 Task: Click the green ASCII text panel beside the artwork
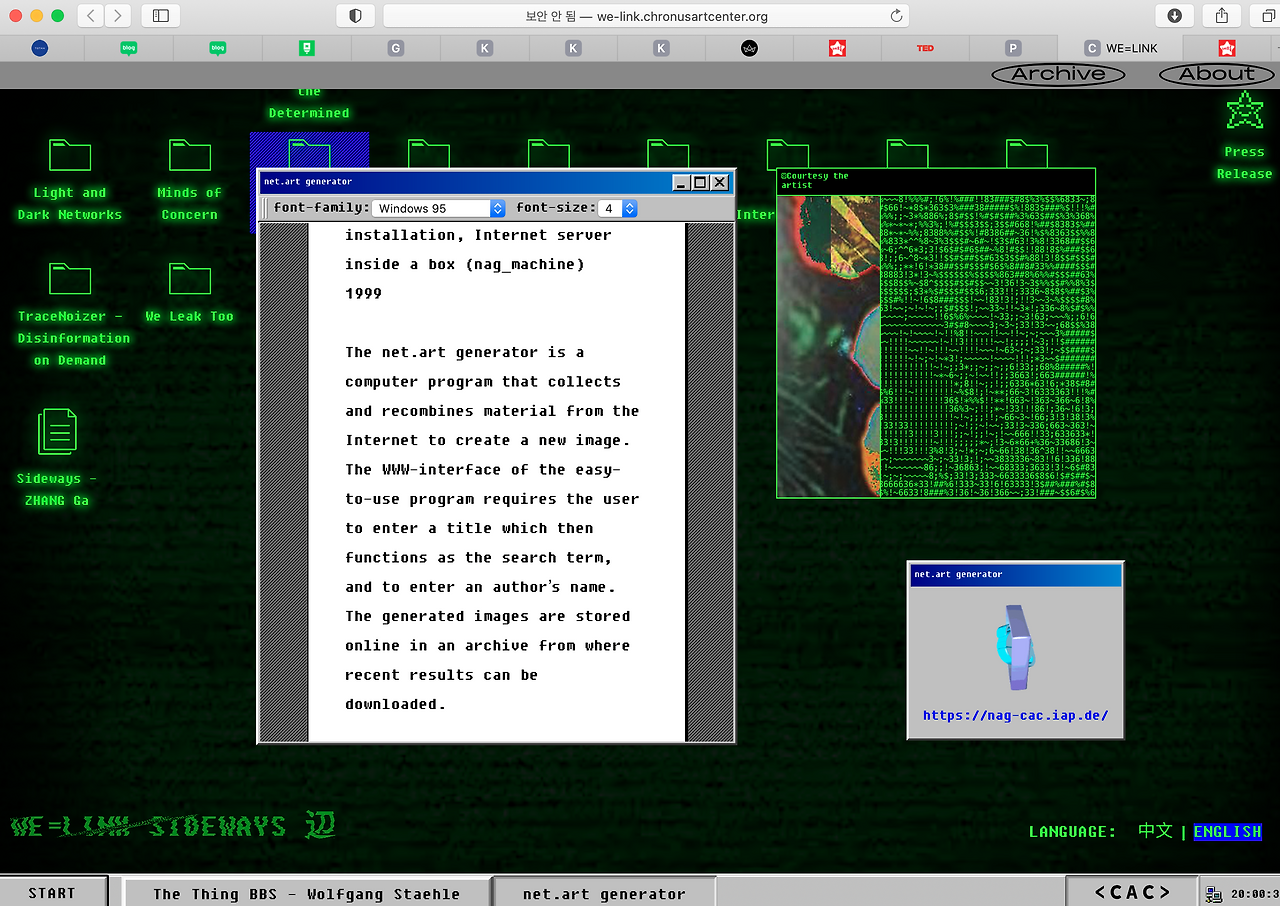988,345
